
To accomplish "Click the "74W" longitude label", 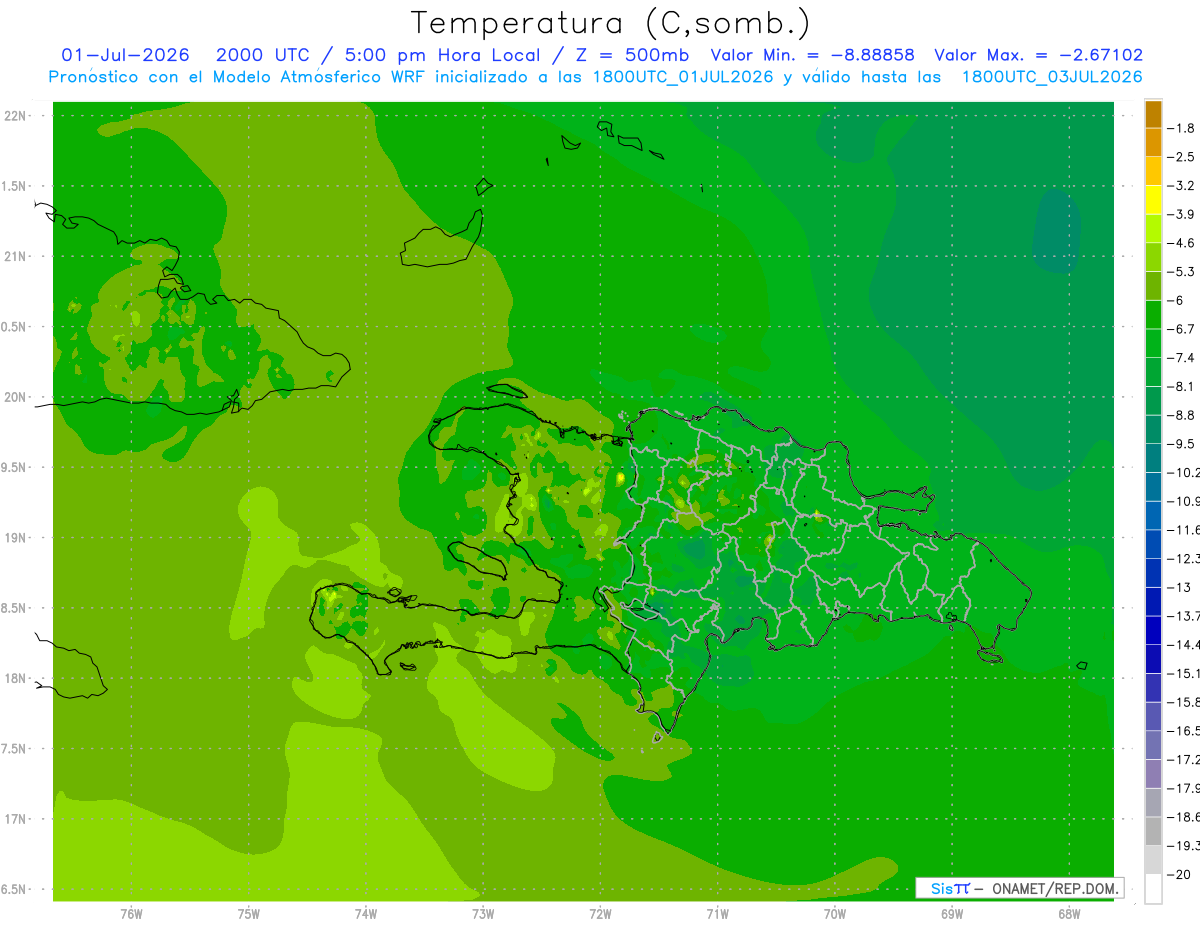I will coord(366,914).
